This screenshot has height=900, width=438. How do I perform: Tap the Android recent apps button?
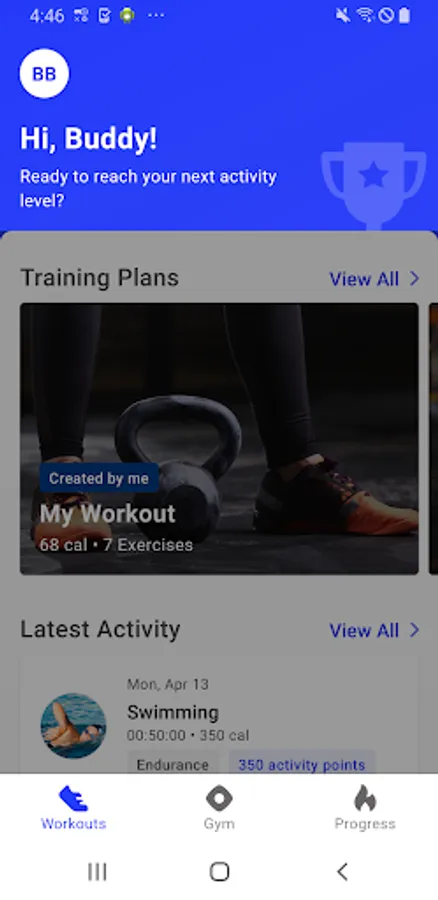(97, 872)
